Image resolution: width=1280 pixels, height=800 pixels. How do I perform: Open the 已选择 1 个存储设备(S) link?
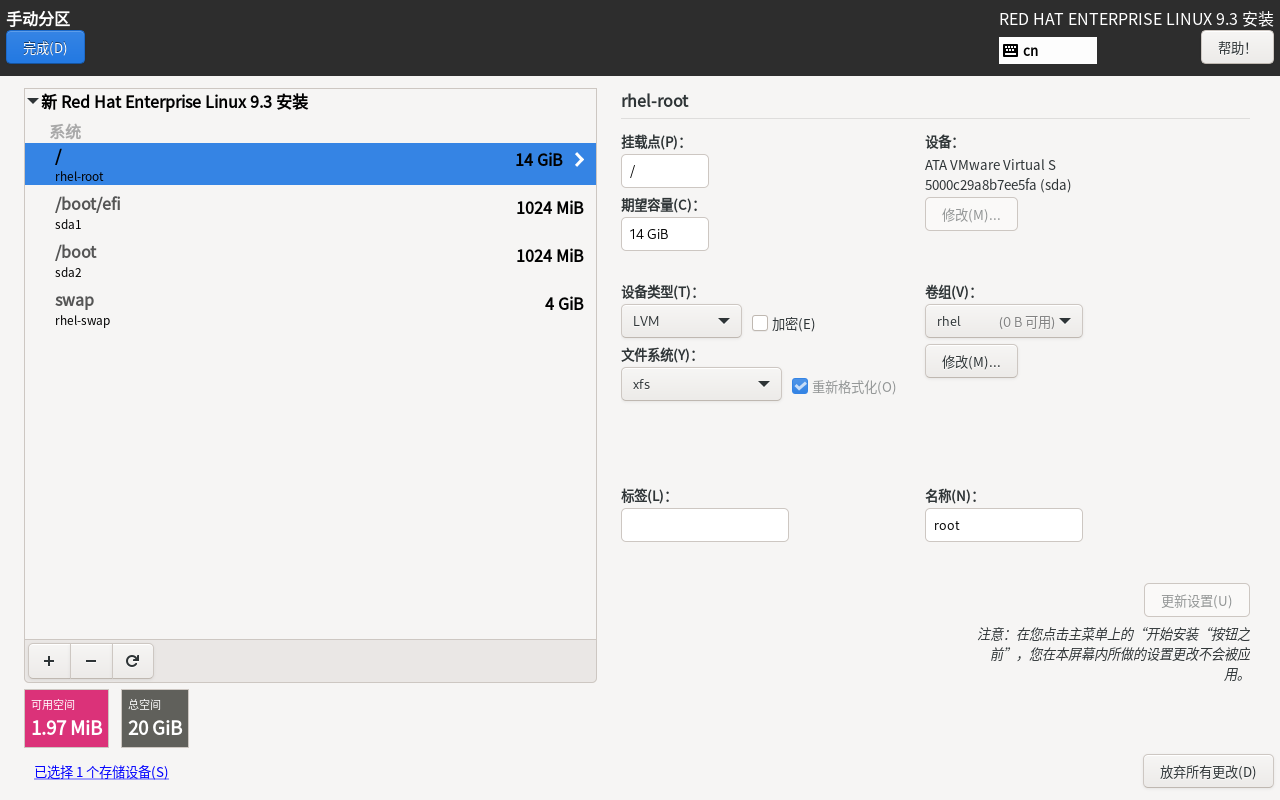(101, 772)
